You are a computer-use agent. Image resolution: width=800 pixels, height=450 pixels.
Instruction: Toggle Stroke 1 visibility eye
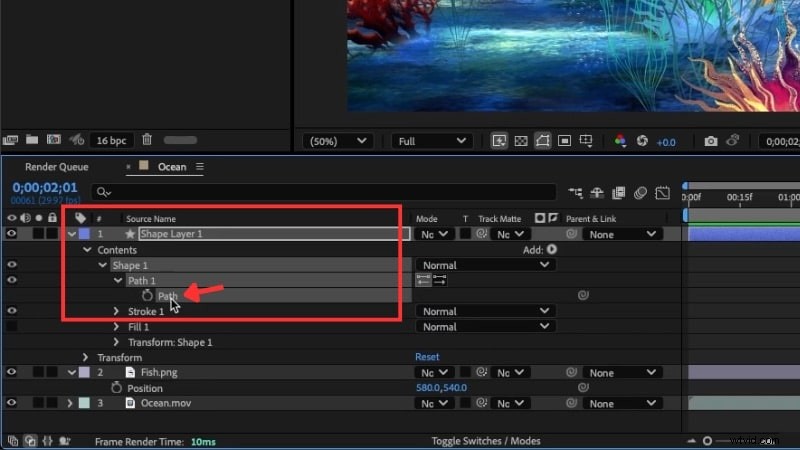click(x=11, y=311)
